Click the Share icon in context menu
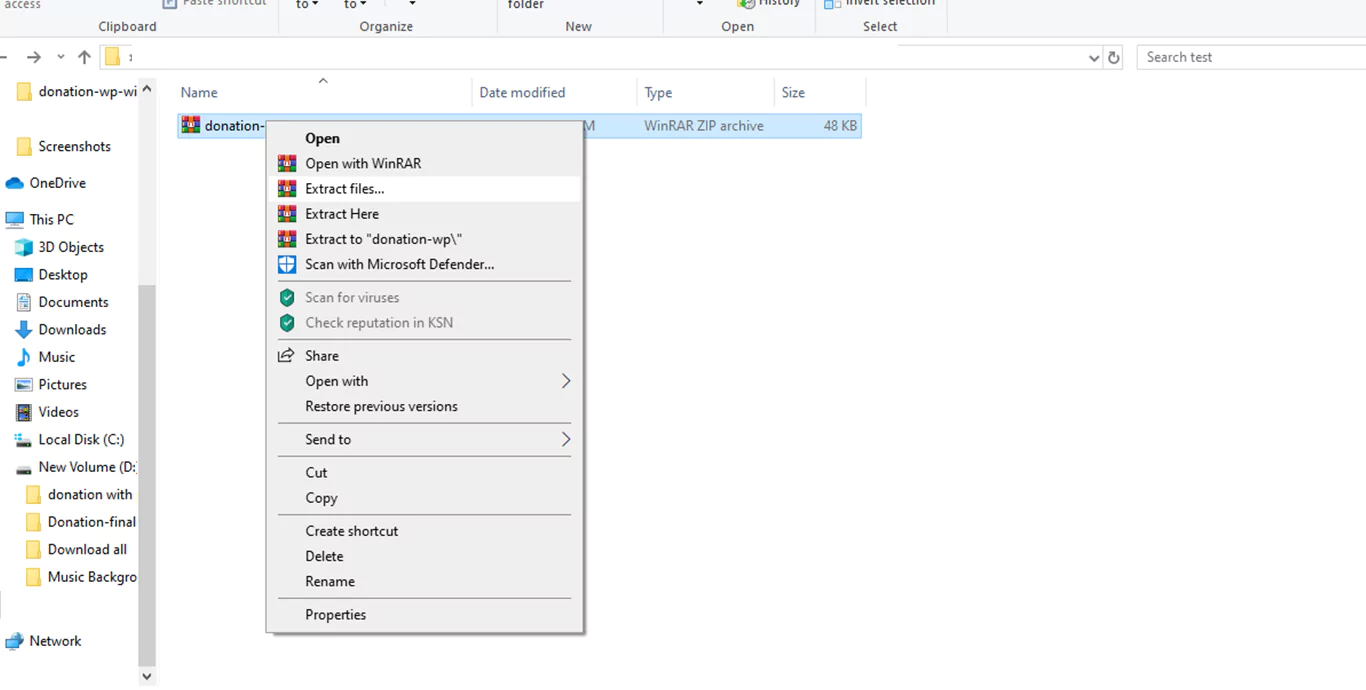This screenshot has width=1366, height=690. click(287, 356)
